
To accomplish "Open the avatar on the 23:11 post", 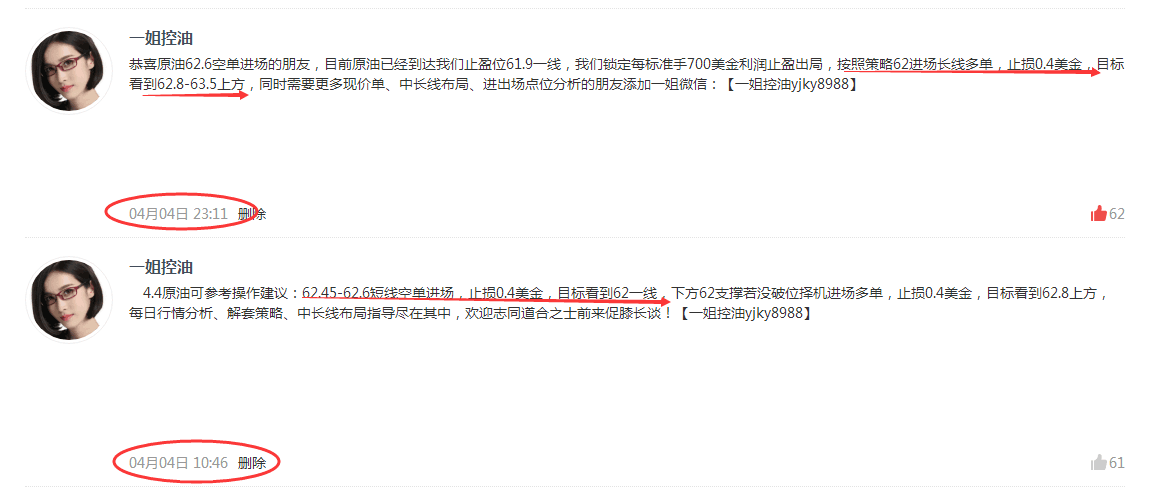I will 69,70.
